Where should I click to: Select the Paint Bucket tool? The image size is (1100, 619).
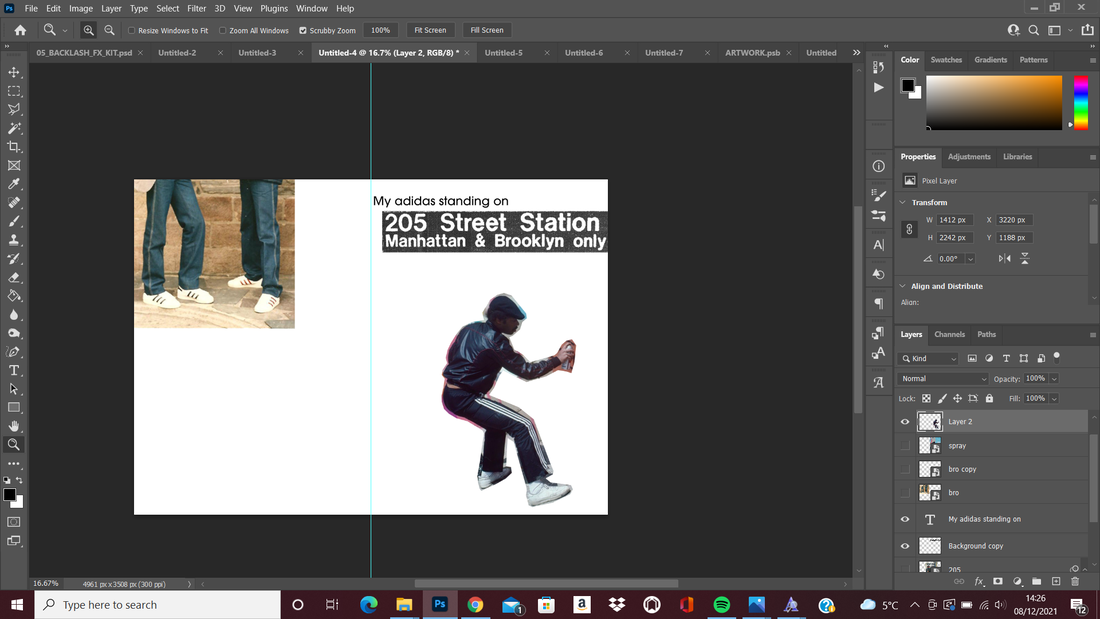(14, 295)
